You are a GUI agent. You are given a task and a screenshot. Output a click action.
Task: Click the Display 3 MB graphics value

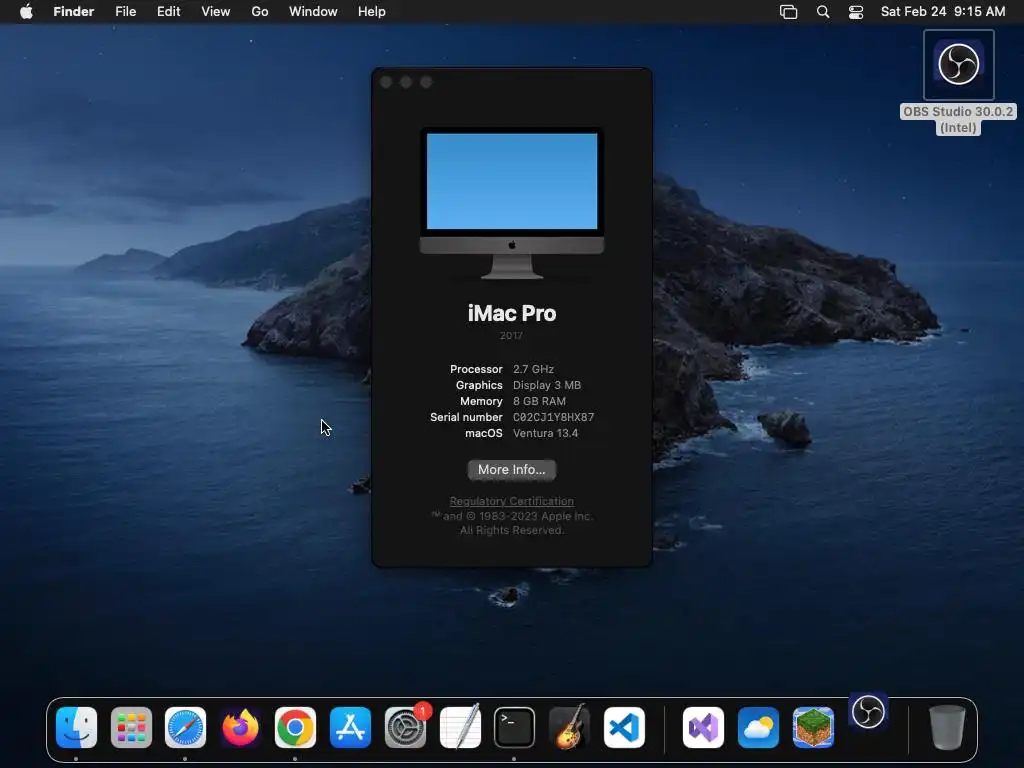point(547,385)
